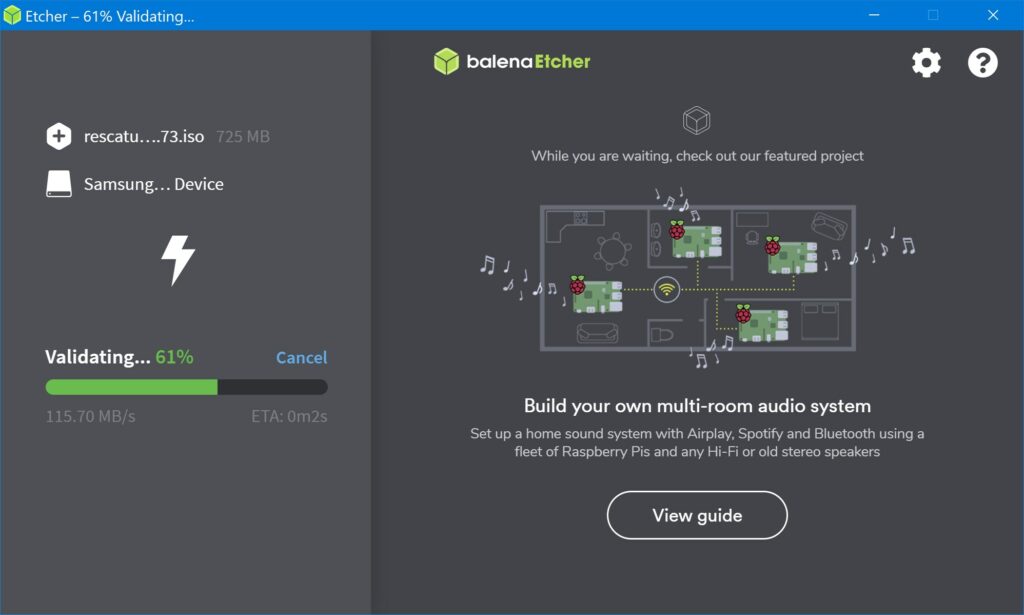
Task: Click the rescatu....73.iso file name
Action: (144, 136)
